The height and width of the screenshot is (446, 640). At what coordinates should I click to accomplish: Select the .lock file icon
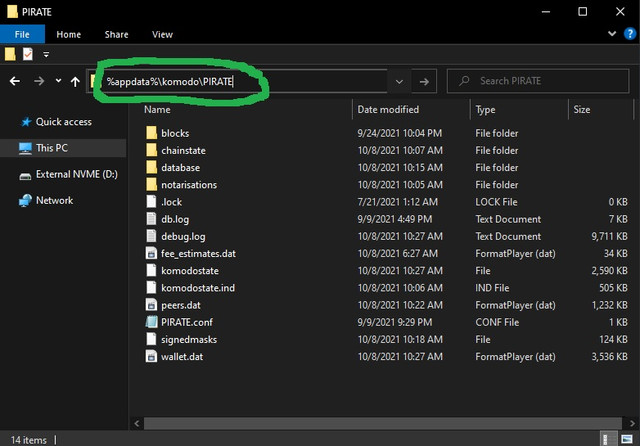click(151, 201)
